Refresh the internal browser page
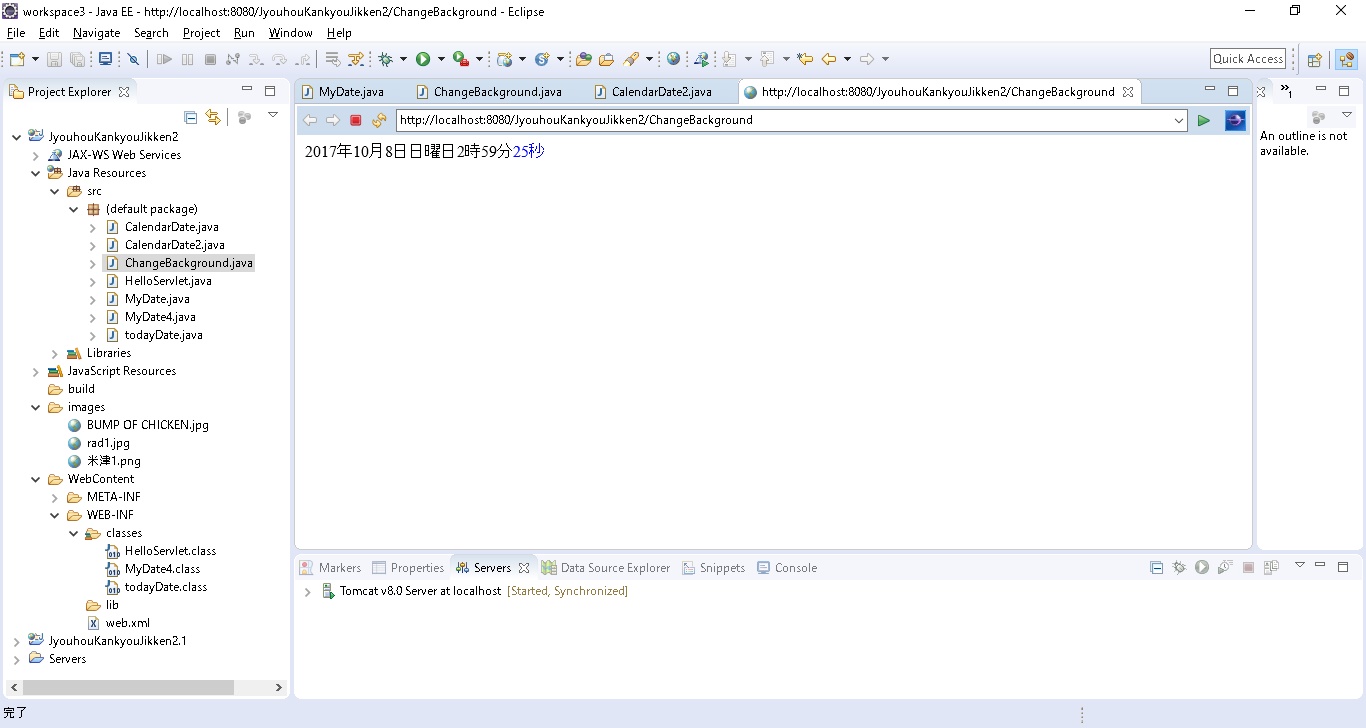Screen dimensions: 1366x728 pyautogui.click(x=378, y=120)
